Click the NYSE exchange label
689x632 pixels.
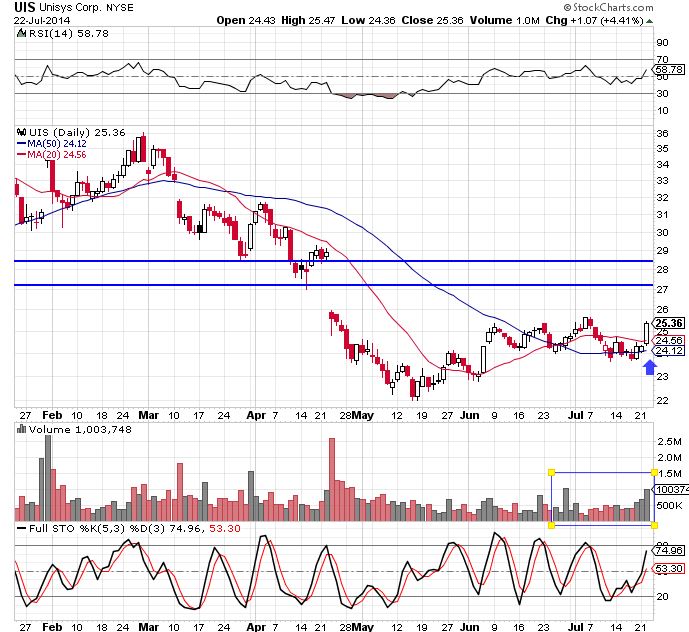point(120,7)
